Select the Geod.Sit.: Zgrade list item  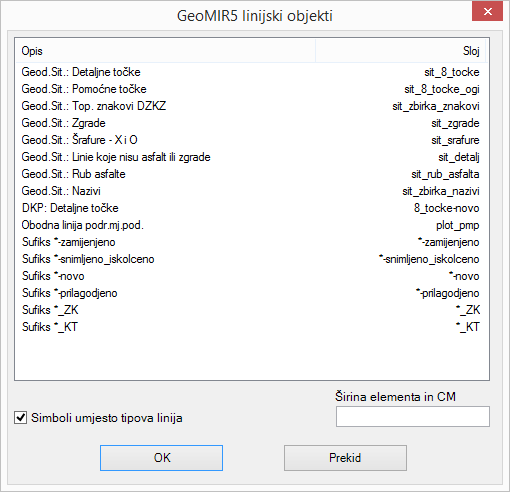(251, 123)
